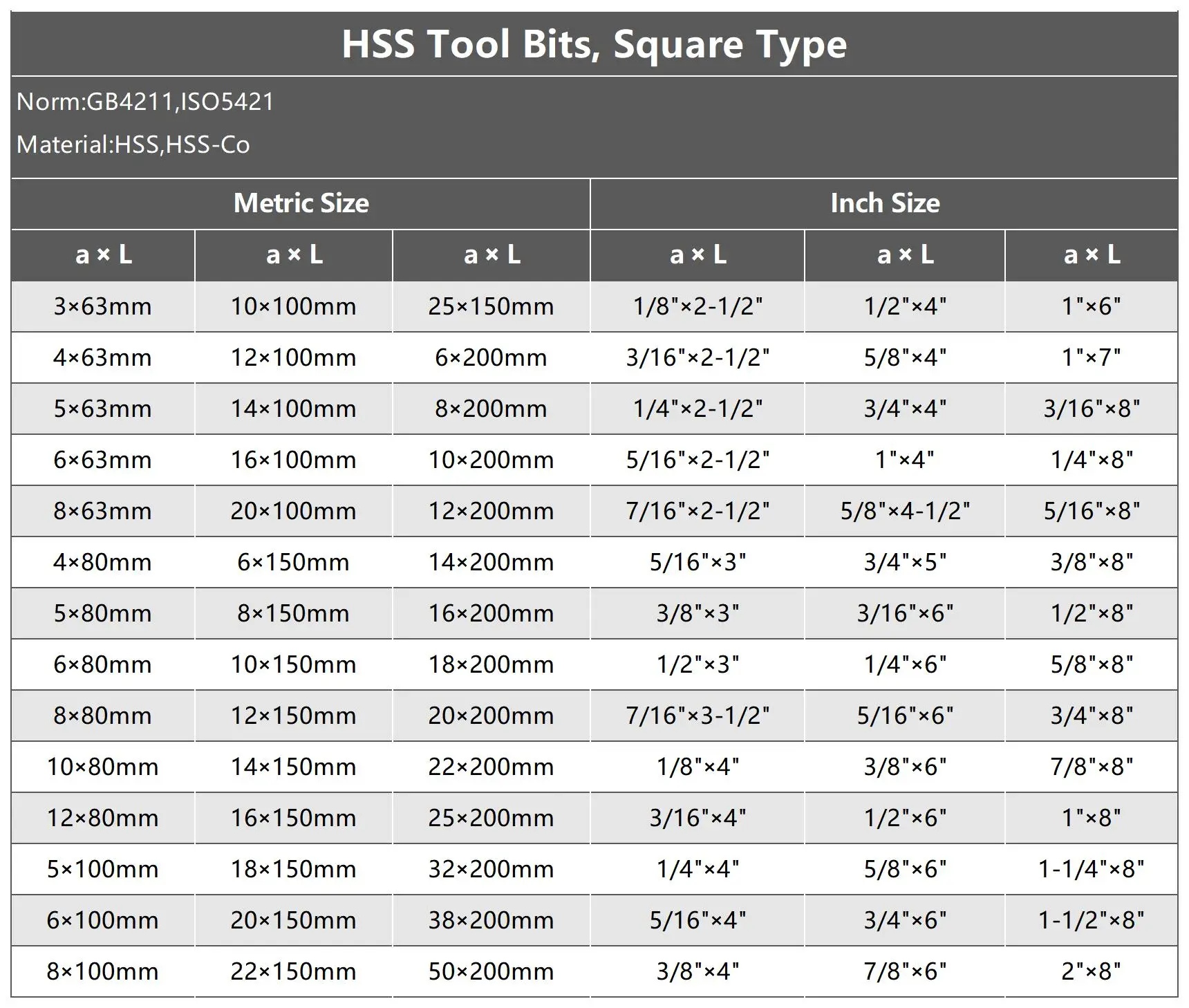Select the 8×100mm cell
The image size is (1189, 1008).
point(102,971)
